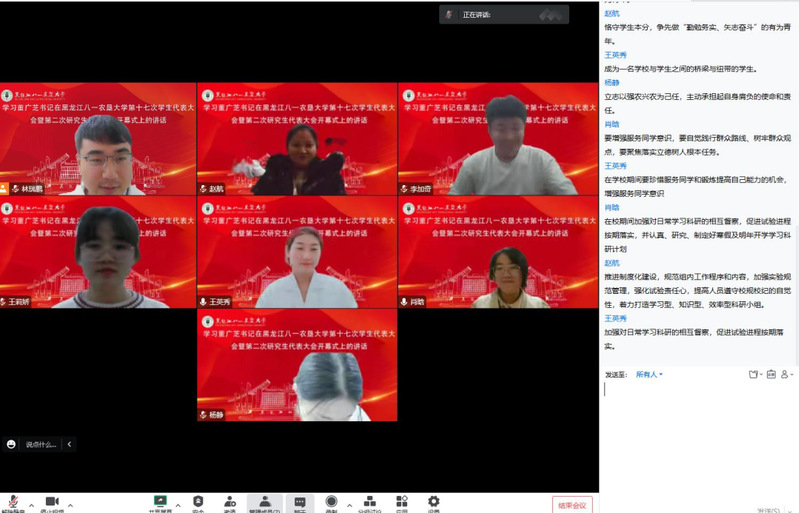Toggle the camera video button off
Image resolution: width=799 pixels, height=513 pixels.
52,502
